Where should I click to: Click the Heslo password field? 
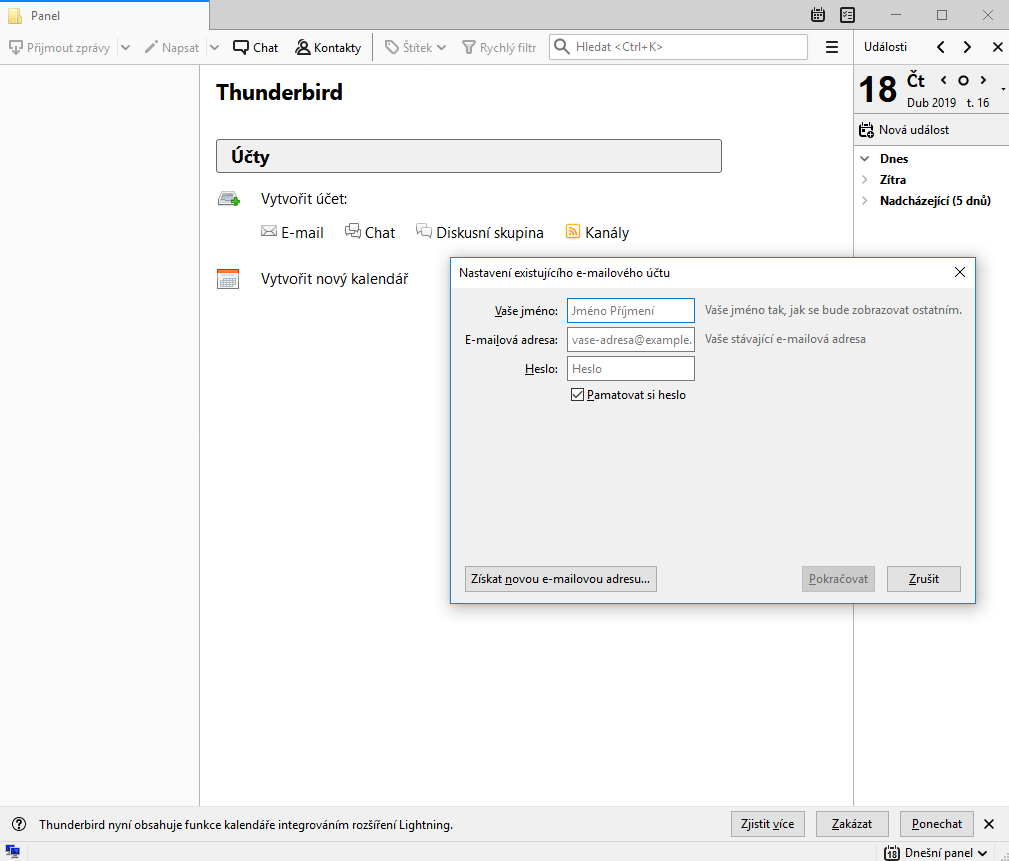tap(631, 369)
